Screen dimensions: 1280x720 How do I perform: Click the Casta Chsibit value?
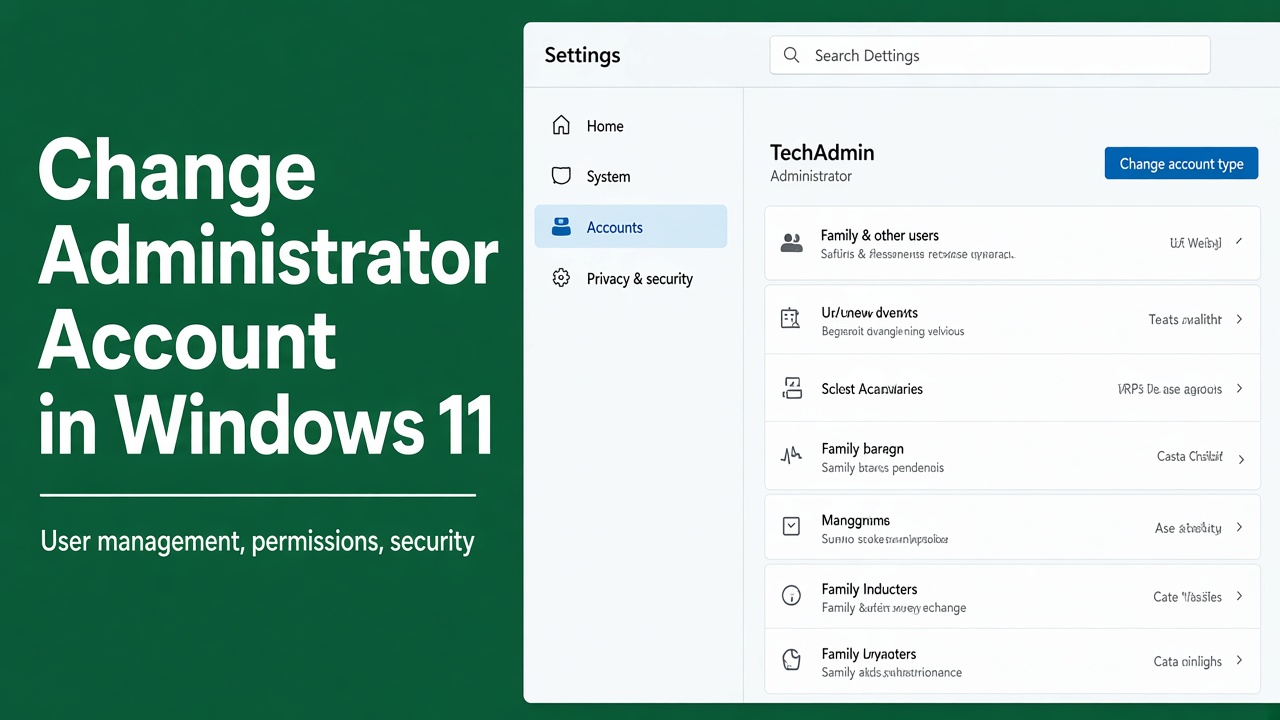click(1190, 456)
